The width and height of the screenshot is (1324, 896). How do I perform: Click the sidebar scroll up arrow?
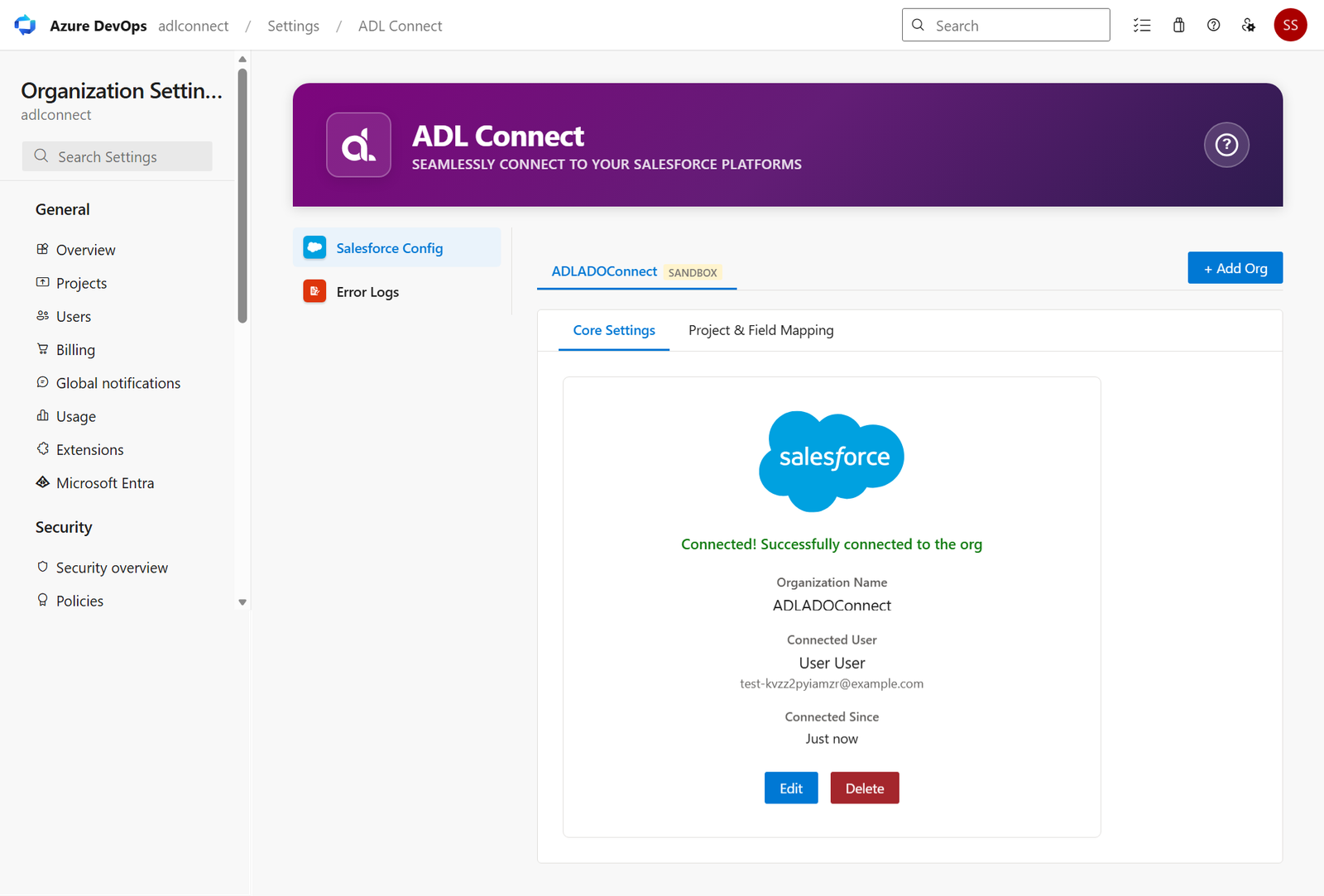pos(242,59)
